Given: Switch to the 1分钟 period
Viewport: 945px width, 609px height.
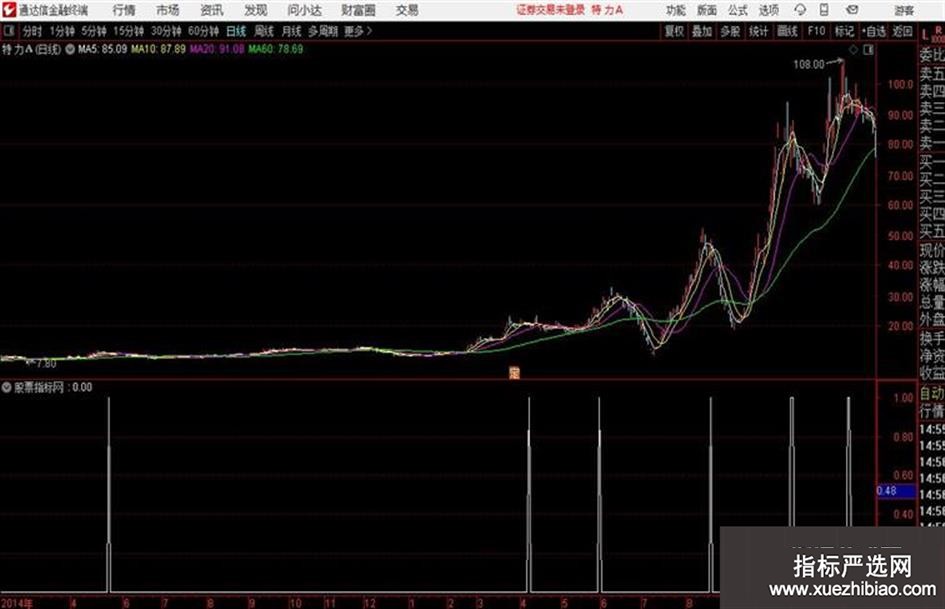Looking at the screenshot, I should (62, 31).
